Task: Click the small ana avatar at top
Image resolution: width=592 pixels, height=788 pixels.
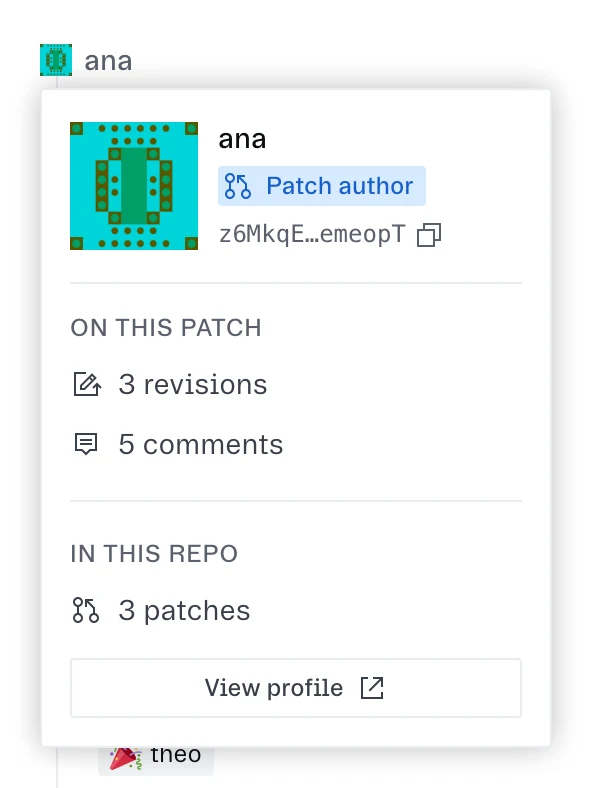Action: 56,60
